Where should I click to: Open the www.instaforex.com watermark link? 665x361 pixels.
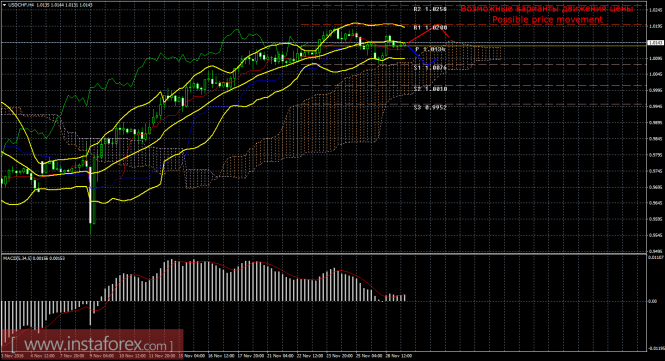pyautogui.click(x=92, y=344)
